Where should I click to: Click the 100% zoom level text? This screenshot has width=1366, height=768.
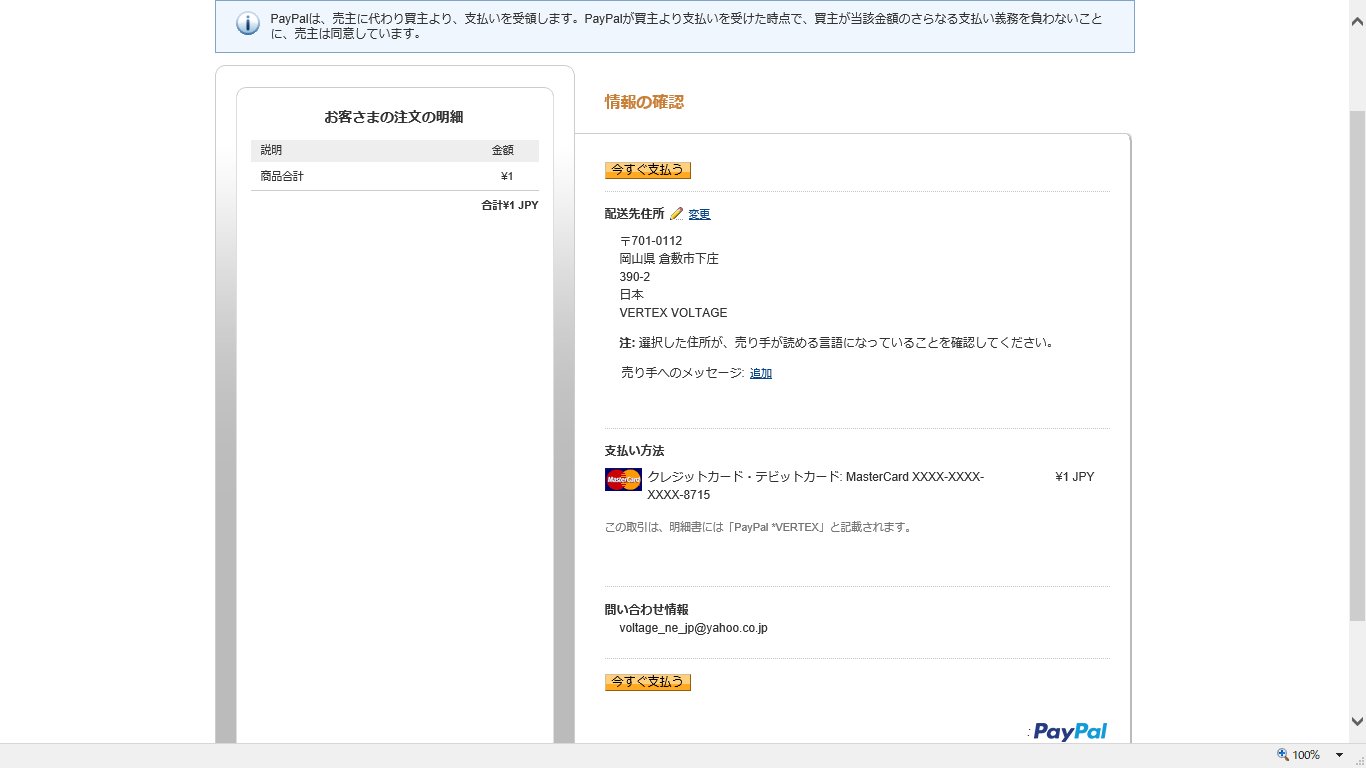(1306, 755)
